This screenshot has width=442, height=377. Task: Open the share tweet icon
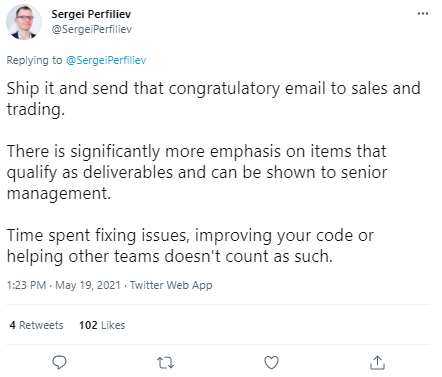click(377, 363)
